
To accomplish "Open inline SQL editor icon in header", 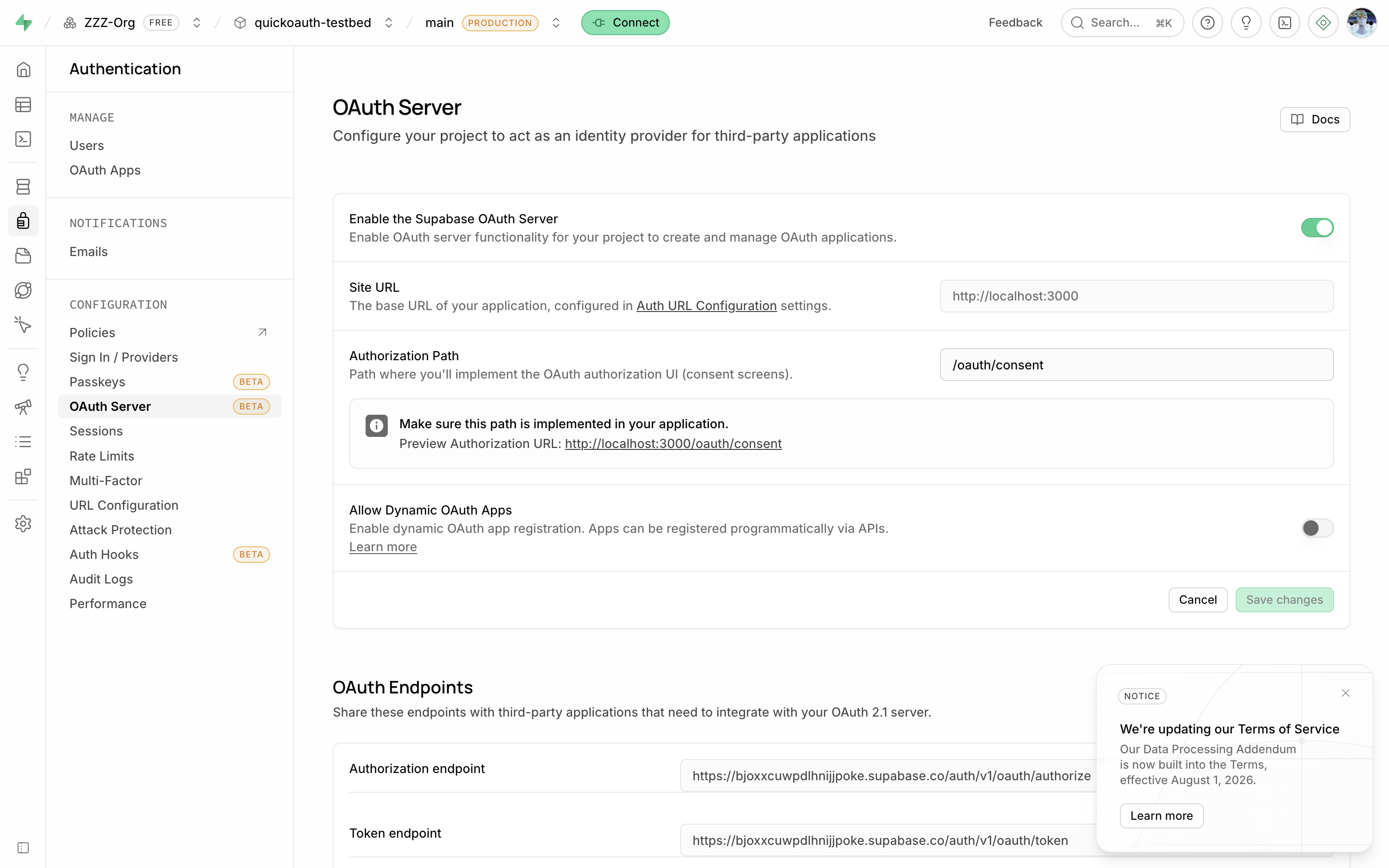I will click(1284, 22).
